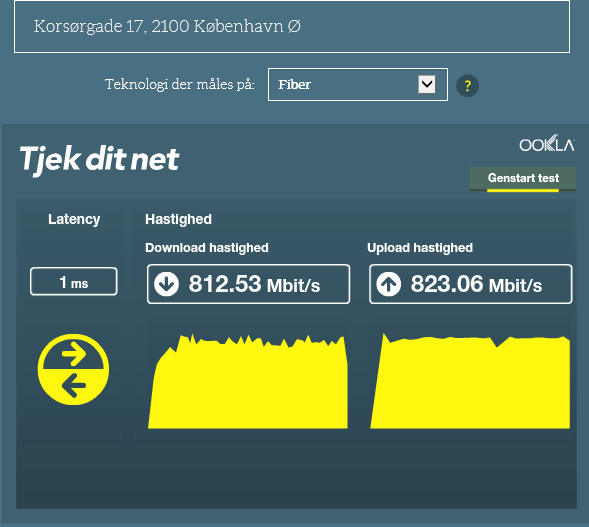Click the Upload hastighed label
589x527 pixels.
click(x=420, y=248)
